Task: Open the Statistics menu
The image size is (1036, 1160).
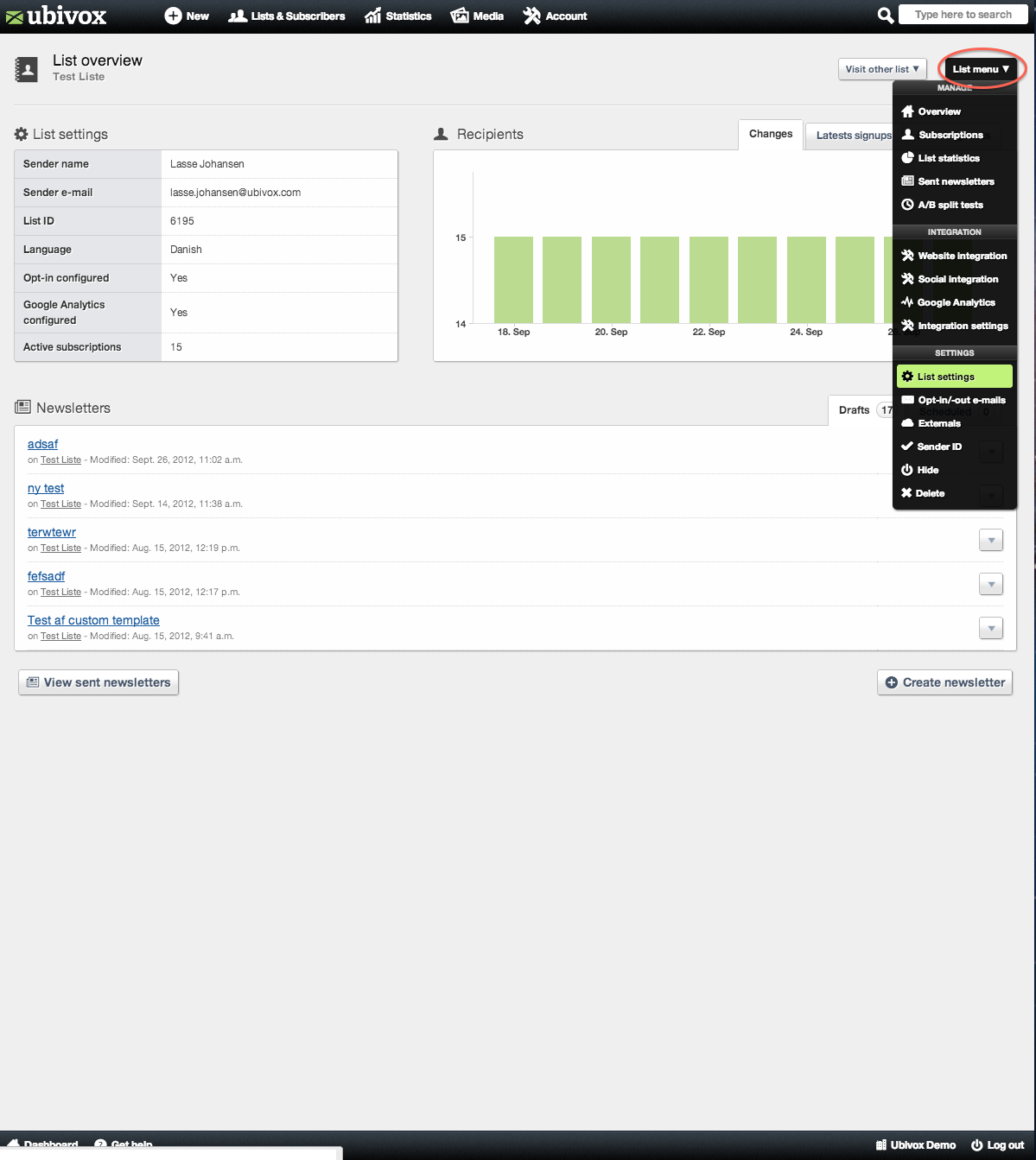Action: 398,16
